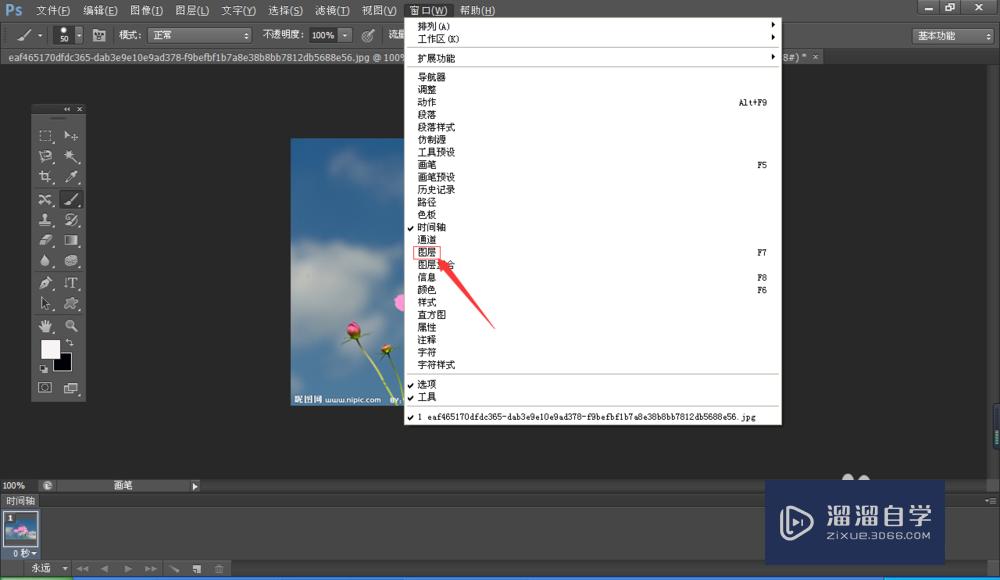The width and height of the screenshot is (1000, 580).
Task: Select the Brush tool
Action: tap(73, 200)
